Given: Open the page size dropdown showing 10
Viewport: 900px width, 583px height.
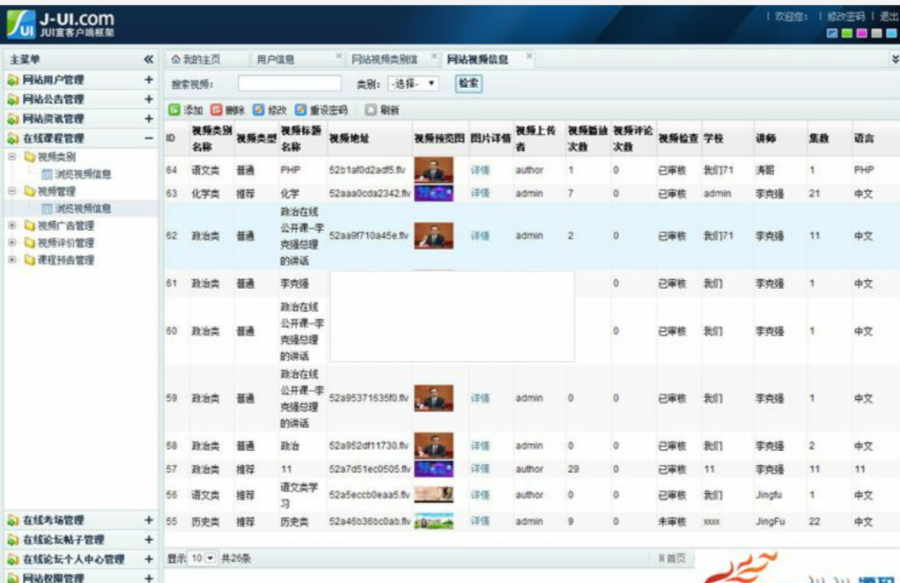Looking at the screenshot, I should (x=203, y=558).
